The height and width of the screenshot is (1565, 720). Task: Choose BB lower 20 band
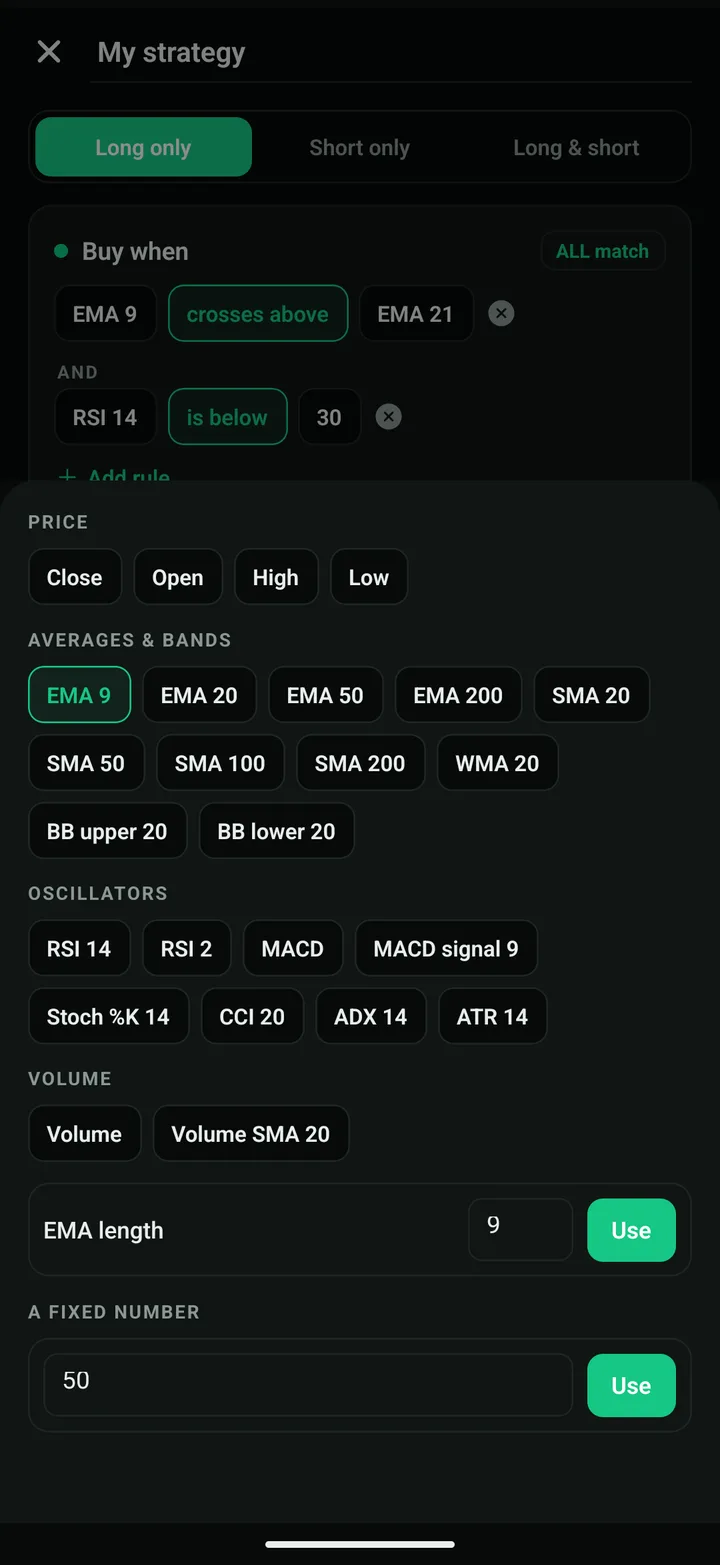[277, 831]
